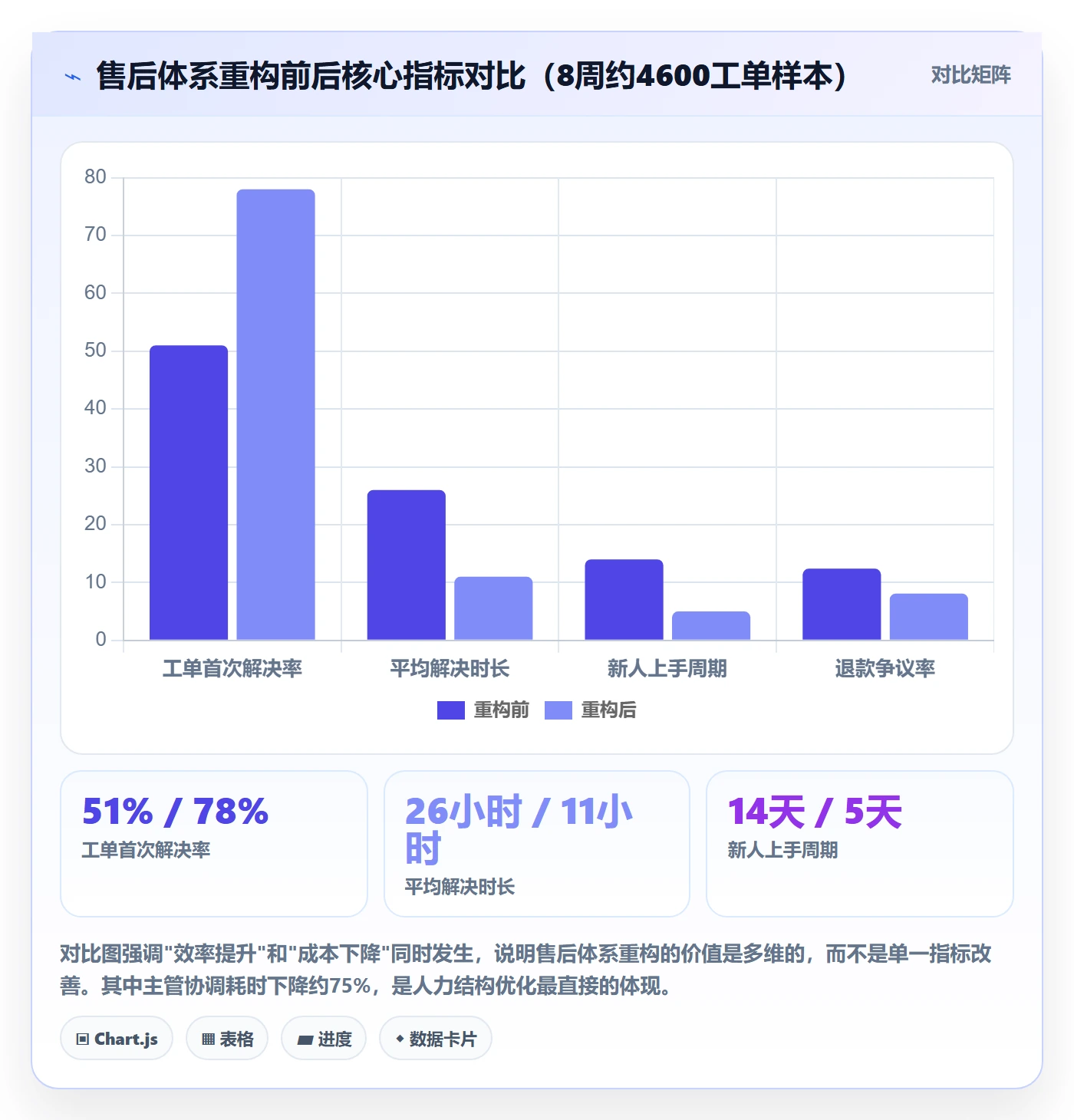Click the 新人上手周期 x-axis label
1074x1120 pixels.
667,669
